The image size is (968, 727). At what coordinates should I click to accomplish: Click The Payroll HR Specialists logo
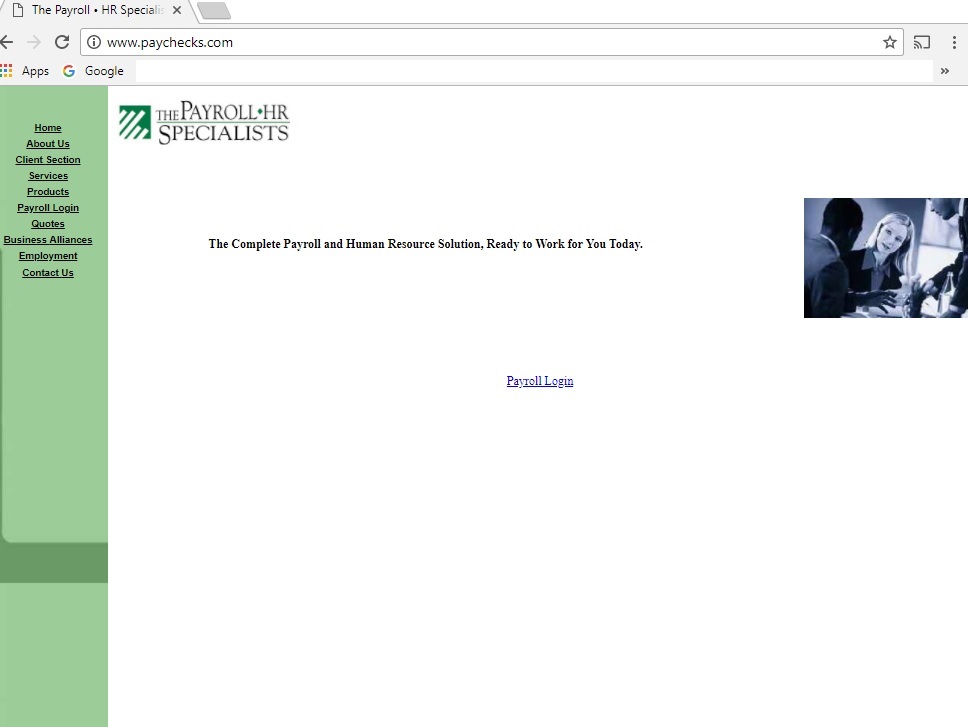tap(204, 122)
